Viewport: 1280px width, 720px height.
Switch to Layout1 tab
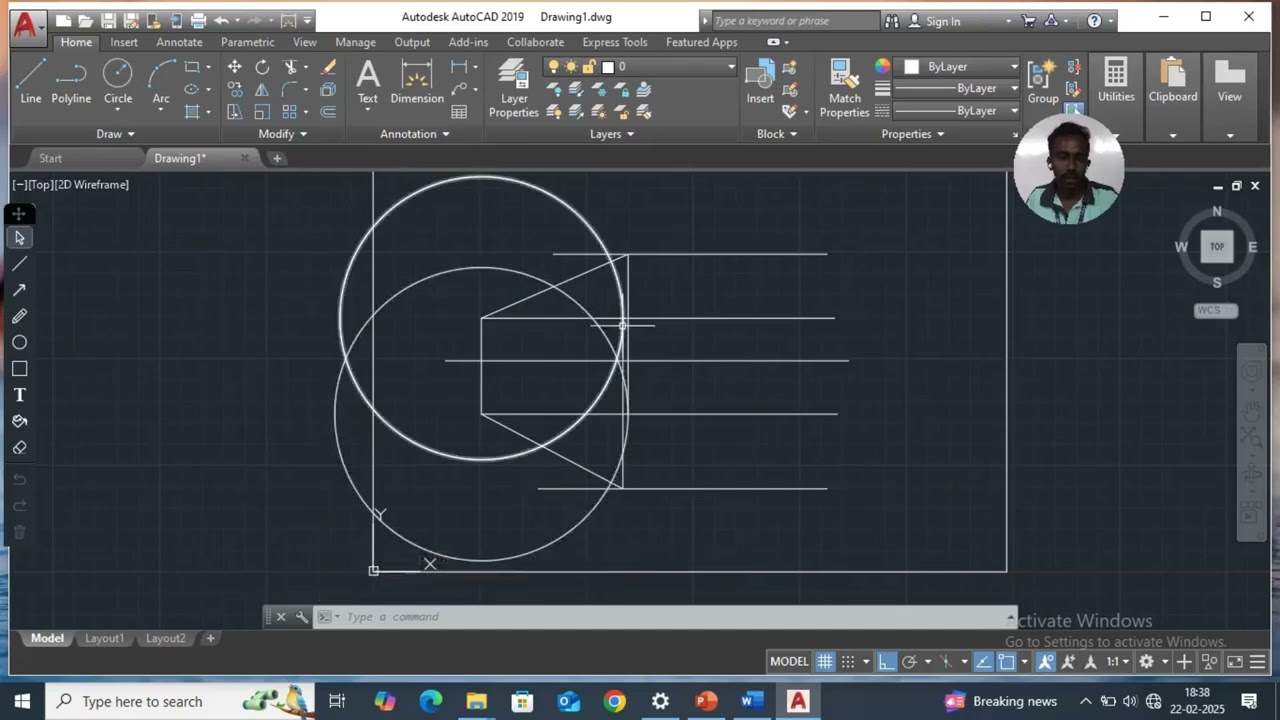coord(104,638)
